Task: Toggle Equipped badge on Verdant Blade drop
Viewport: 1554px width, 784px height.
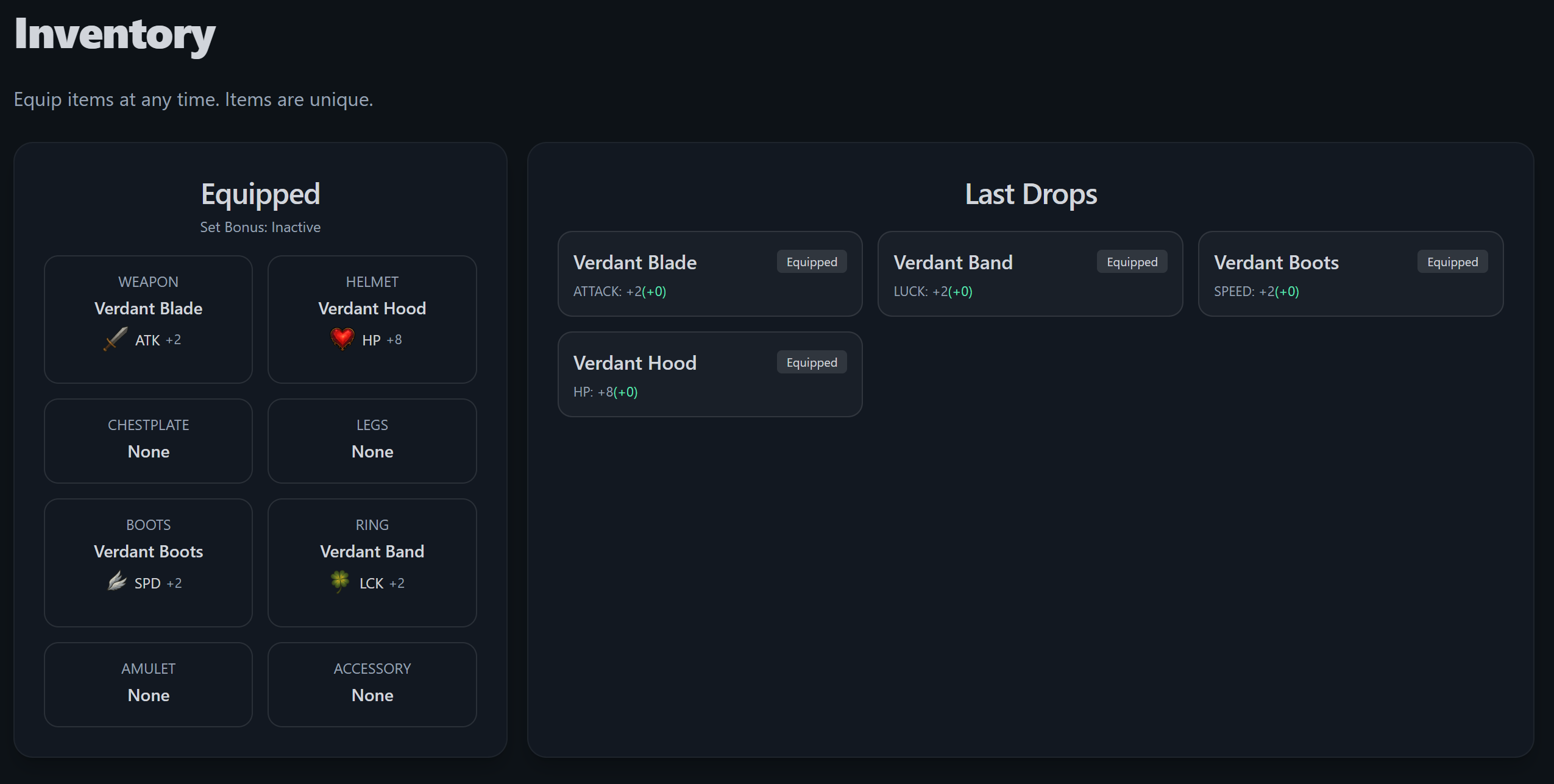Action: [x=811, y=262]
